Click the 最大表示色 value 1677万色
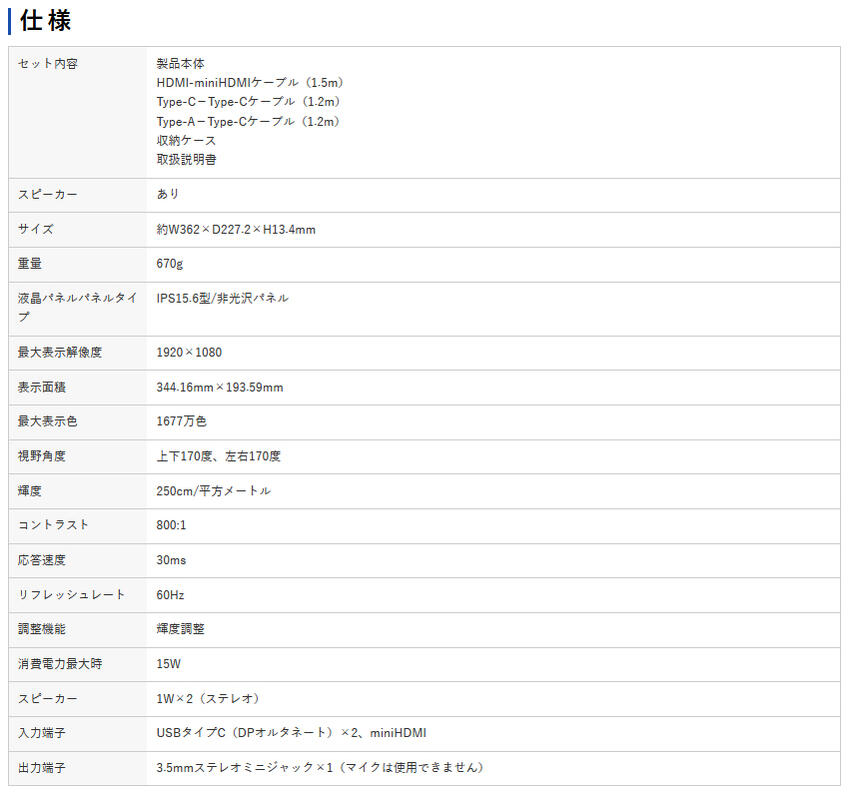Screen dimensions: 848x795 (182, 422)
